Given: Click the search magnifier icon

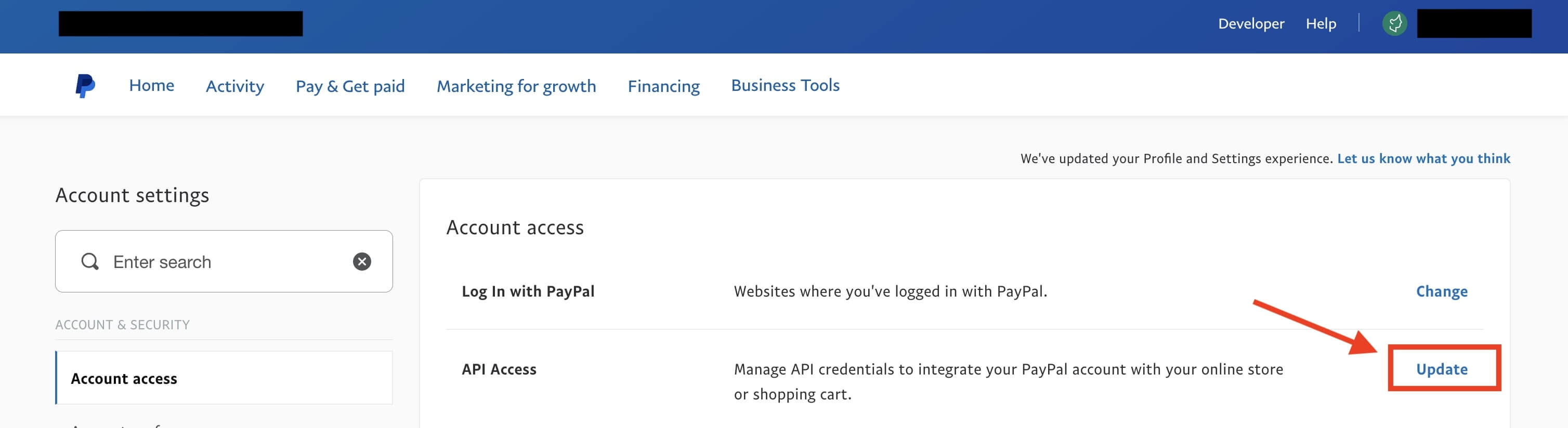Looking at the screenshot, I should (90, 261).
